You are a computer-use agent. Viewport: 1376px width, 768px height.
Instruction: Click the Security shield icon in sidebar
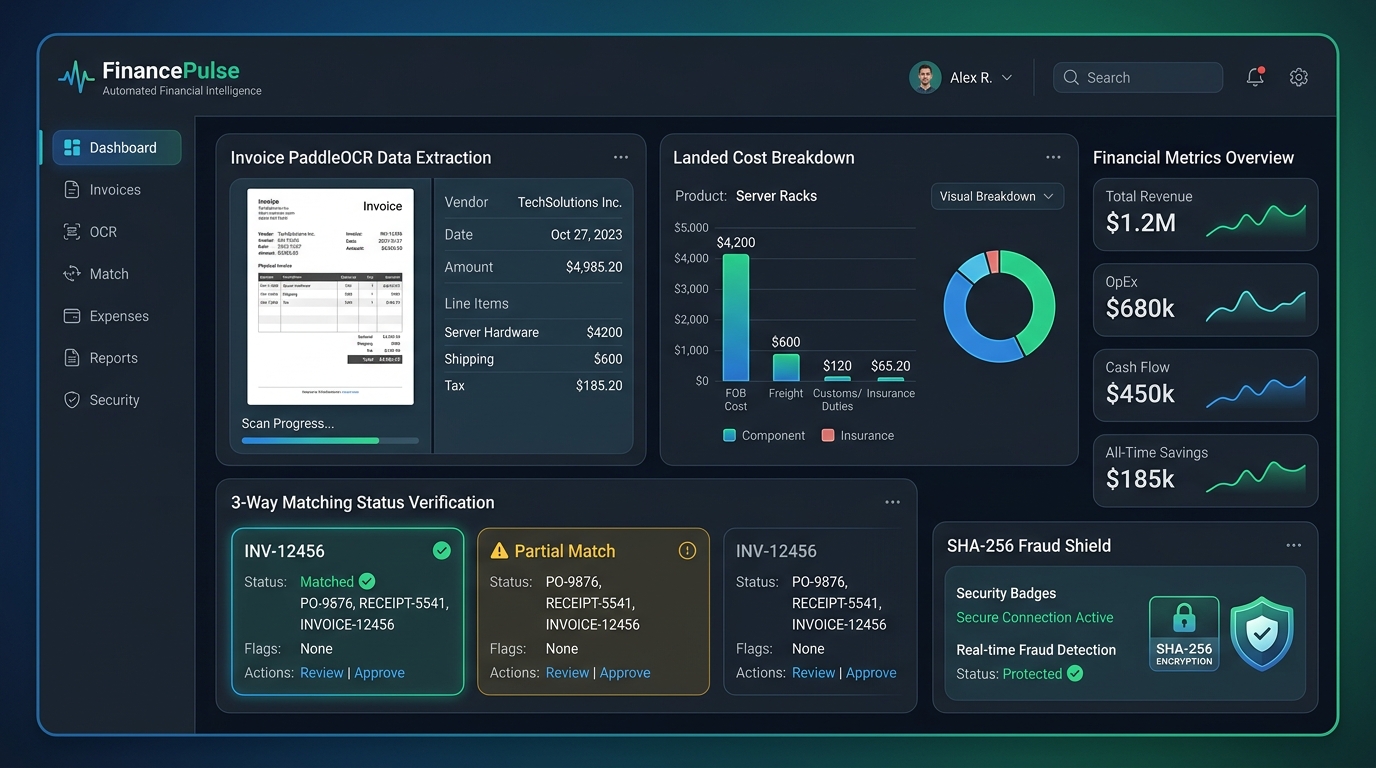(72, 400)
